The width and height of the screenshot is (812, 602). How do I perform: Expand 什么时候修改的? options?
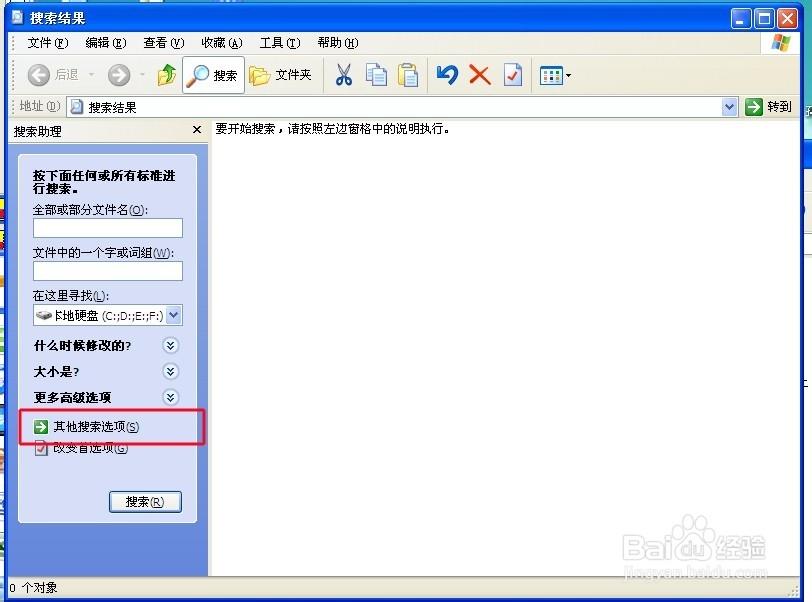tap(170, 345)
